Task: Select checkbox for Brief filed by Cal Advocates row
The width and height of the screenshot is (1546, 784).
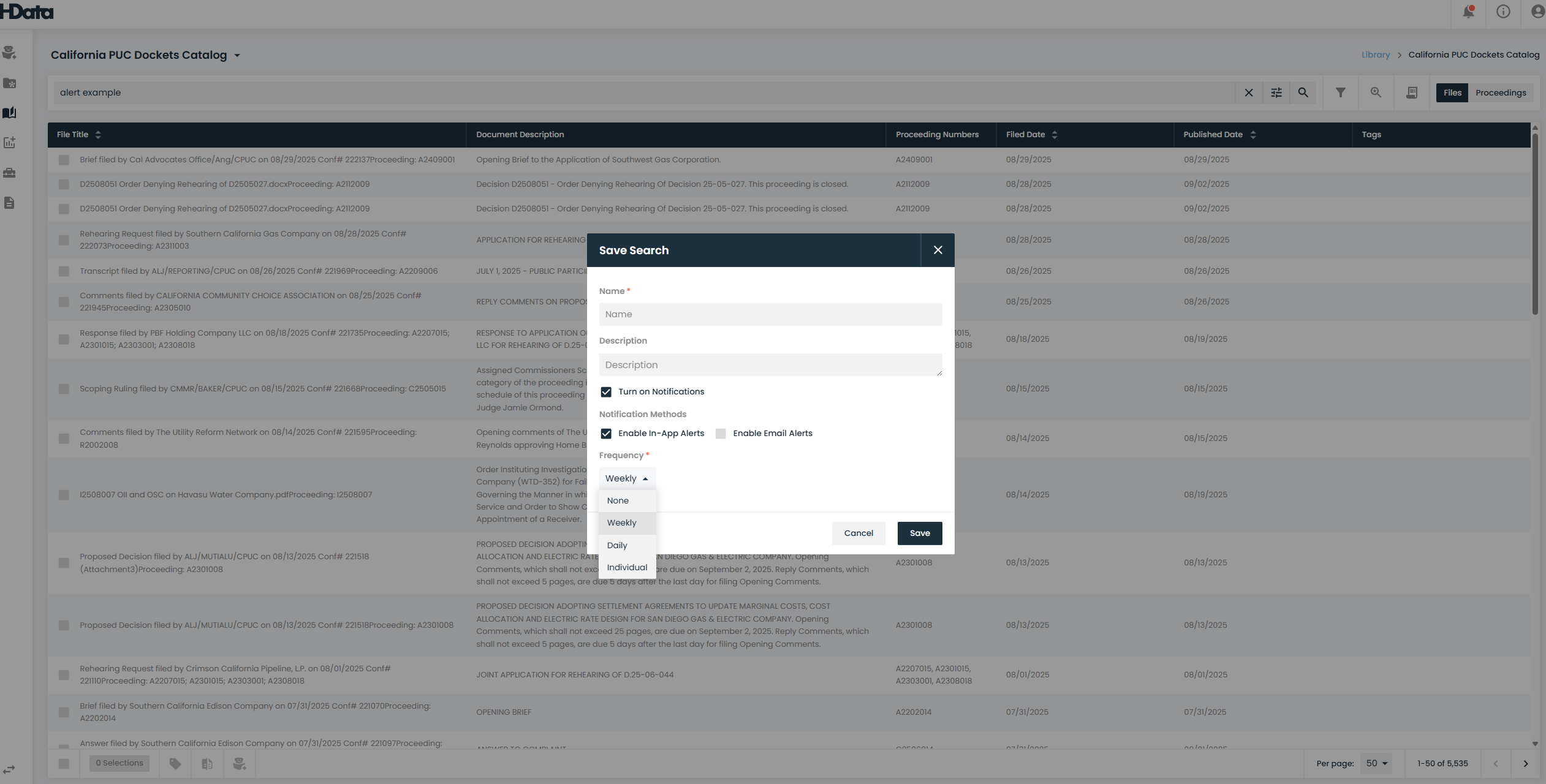Action: click(x=64, y=160)
